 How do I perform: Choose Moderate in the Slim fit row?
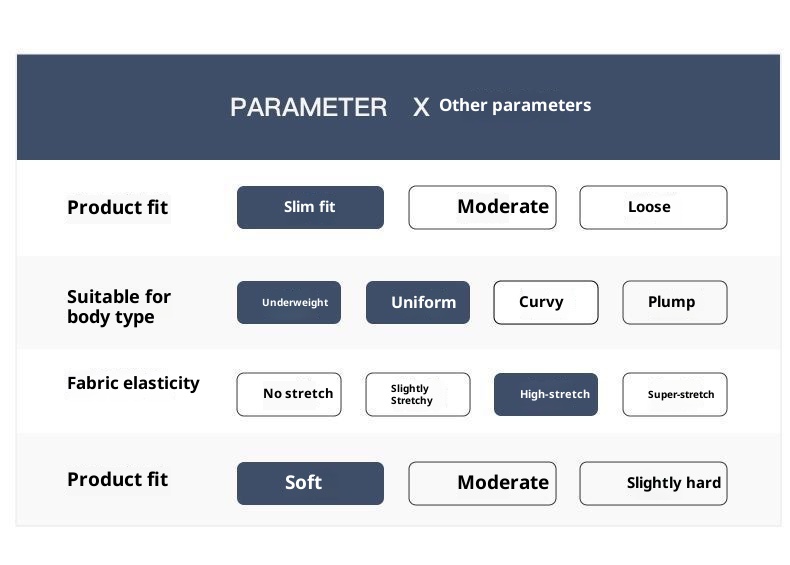pos(482,207)
